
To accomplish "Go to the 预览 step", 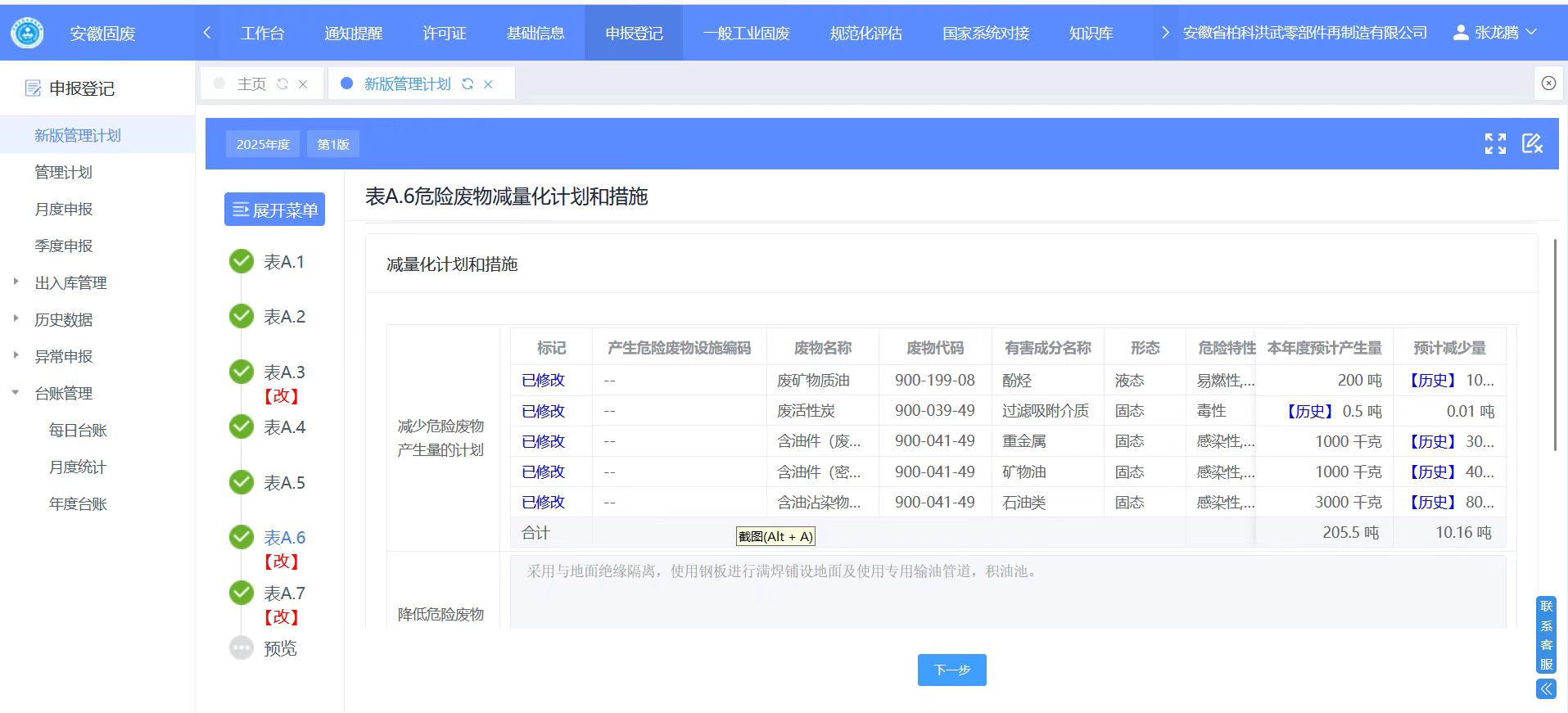I will [x=279, y=648].
